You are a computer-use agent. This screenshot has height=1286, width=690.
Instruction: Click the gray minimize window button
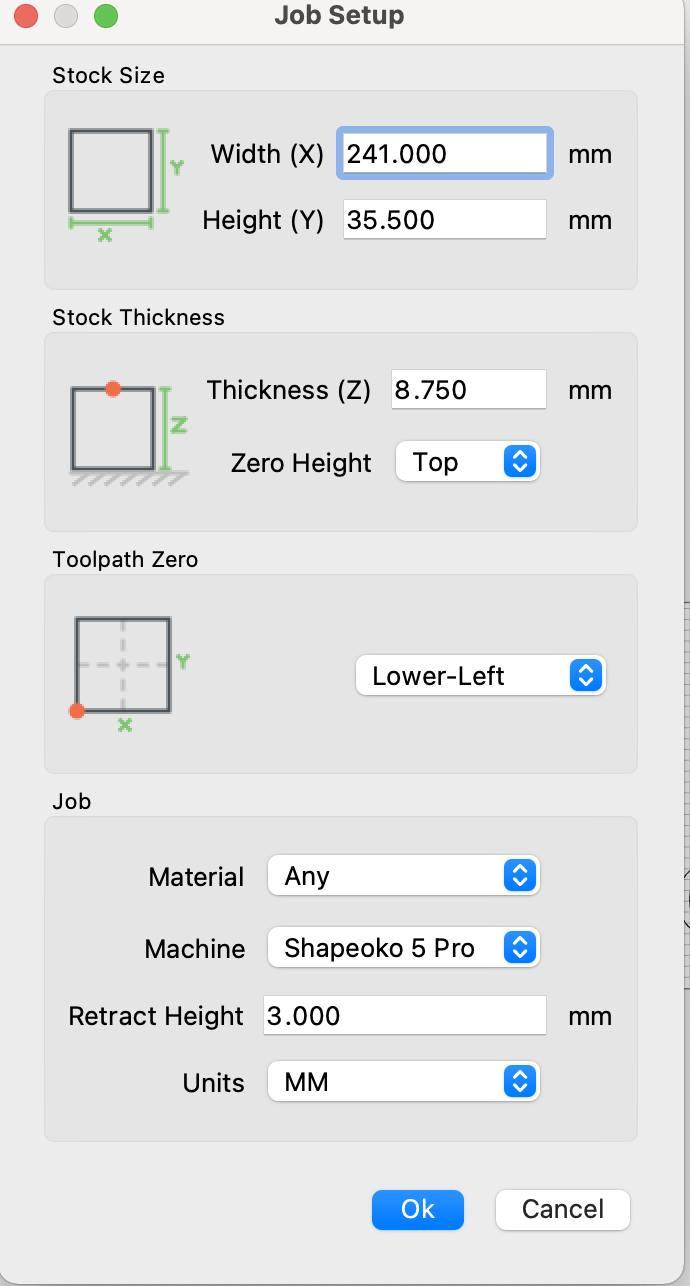point(65,16)
